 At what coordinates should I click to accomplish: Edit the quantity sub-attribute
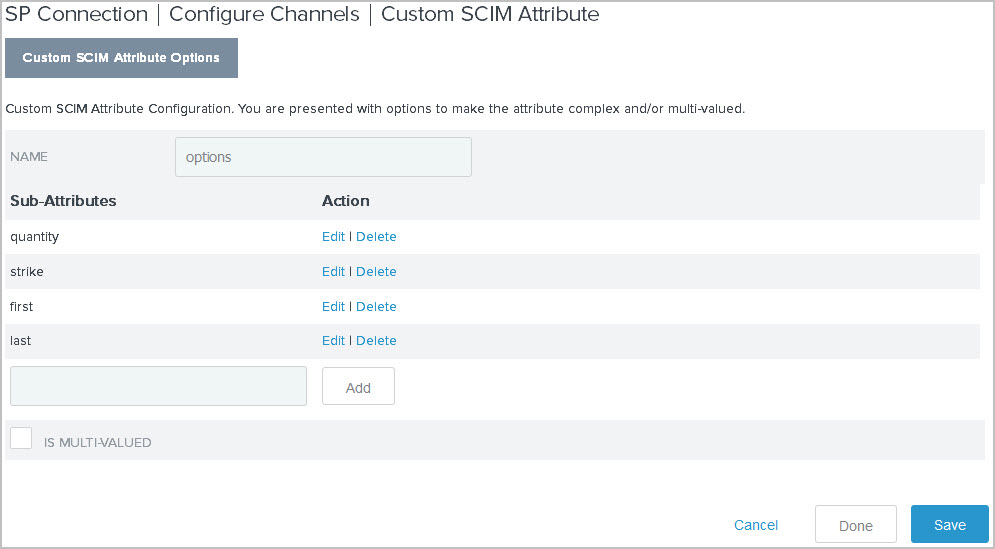[x=333, y=237]
